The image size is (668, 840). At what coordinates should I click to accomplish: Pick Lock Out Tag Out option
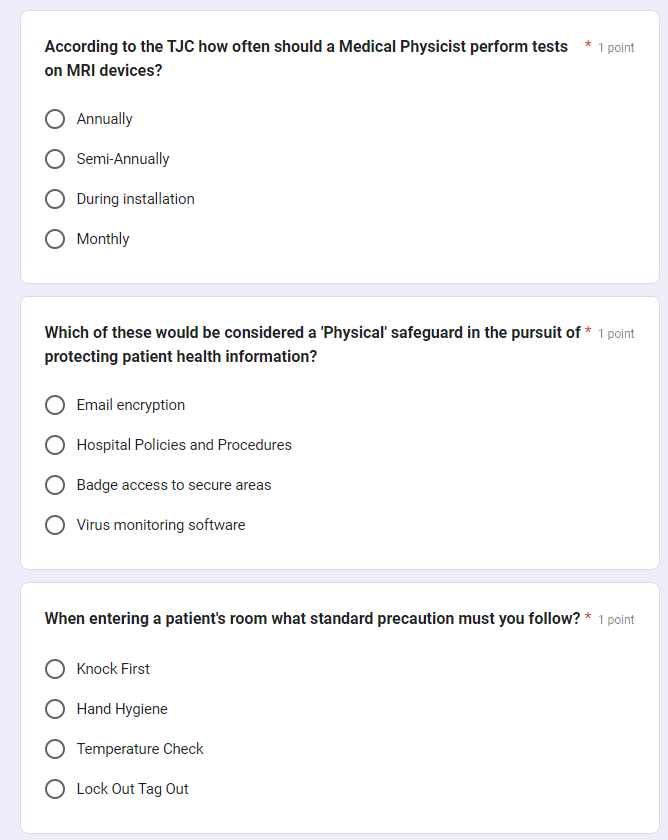tap(56, 789)
